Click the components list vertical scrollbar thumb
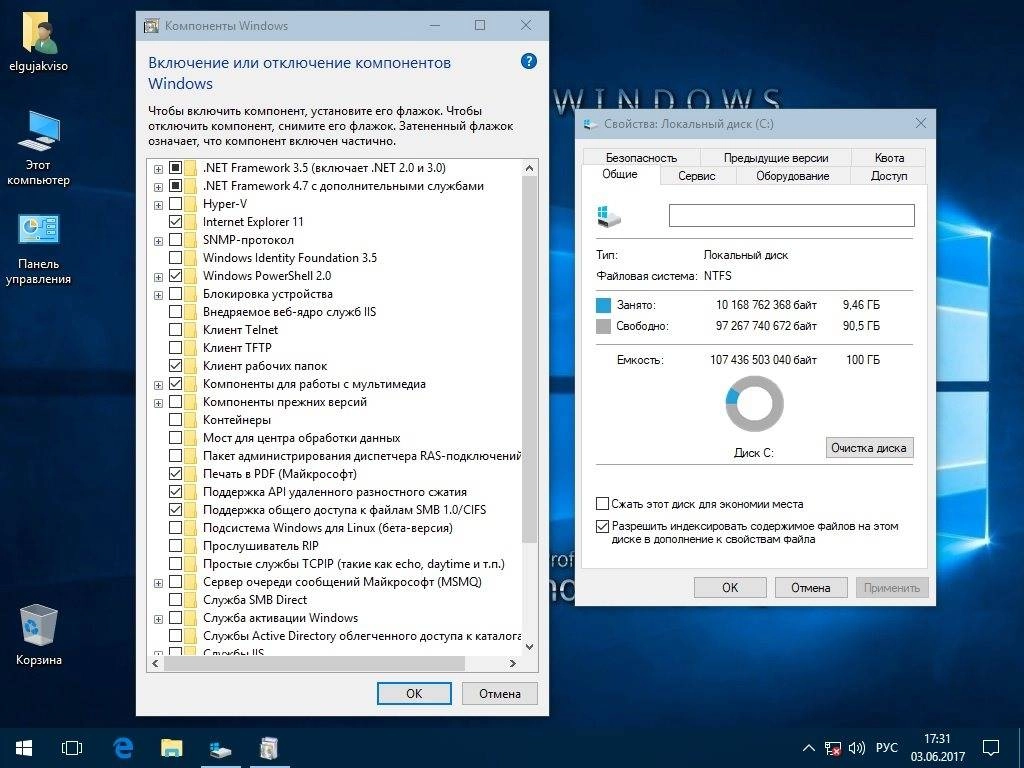Screen dimensions: 1024x768 pos(530,359)
